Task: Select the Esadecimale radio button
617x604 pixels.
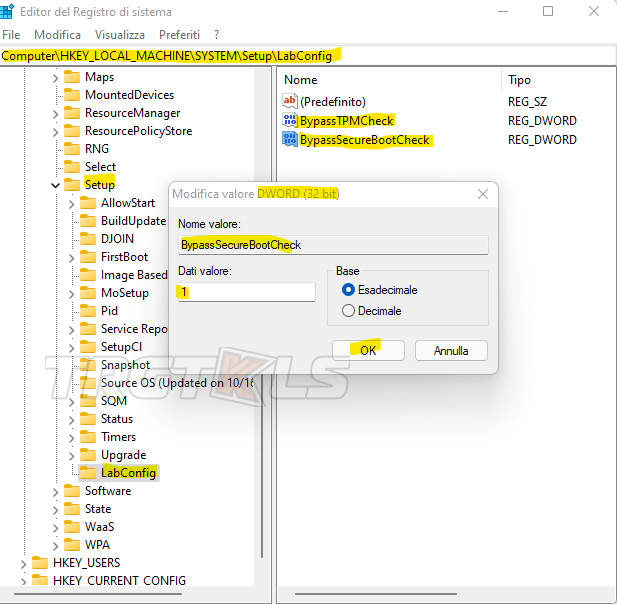Action: point(348,290)
